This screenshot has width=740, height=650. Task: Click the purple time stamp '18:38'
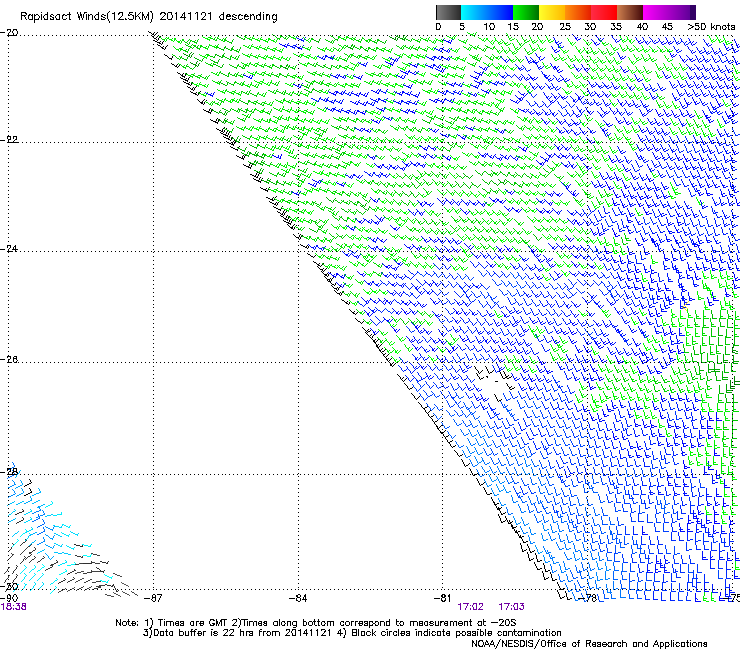(x=13, y=607)
